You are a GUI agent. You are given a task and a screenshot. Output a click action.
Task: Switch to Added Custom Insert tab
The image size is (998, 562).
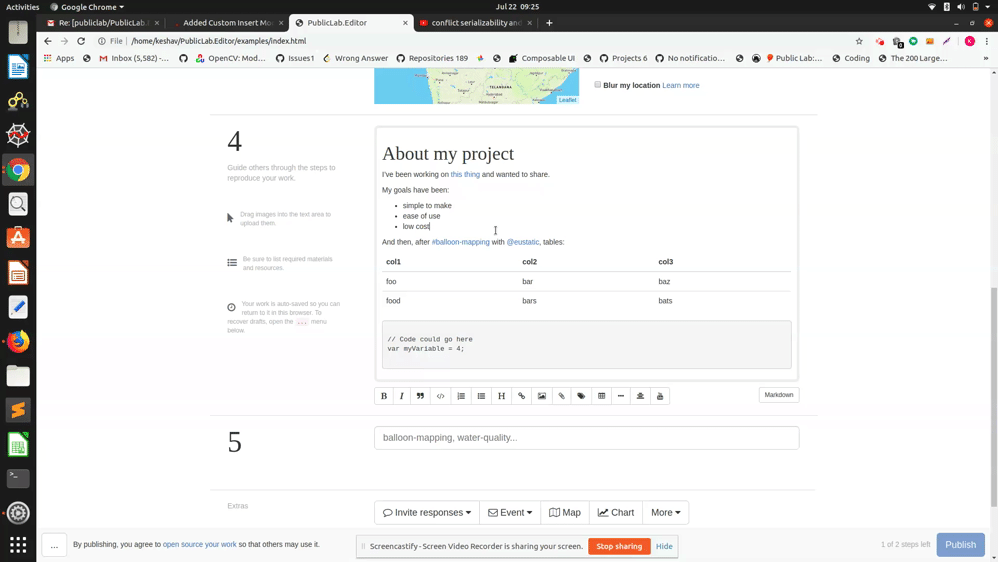coord(227,22)
